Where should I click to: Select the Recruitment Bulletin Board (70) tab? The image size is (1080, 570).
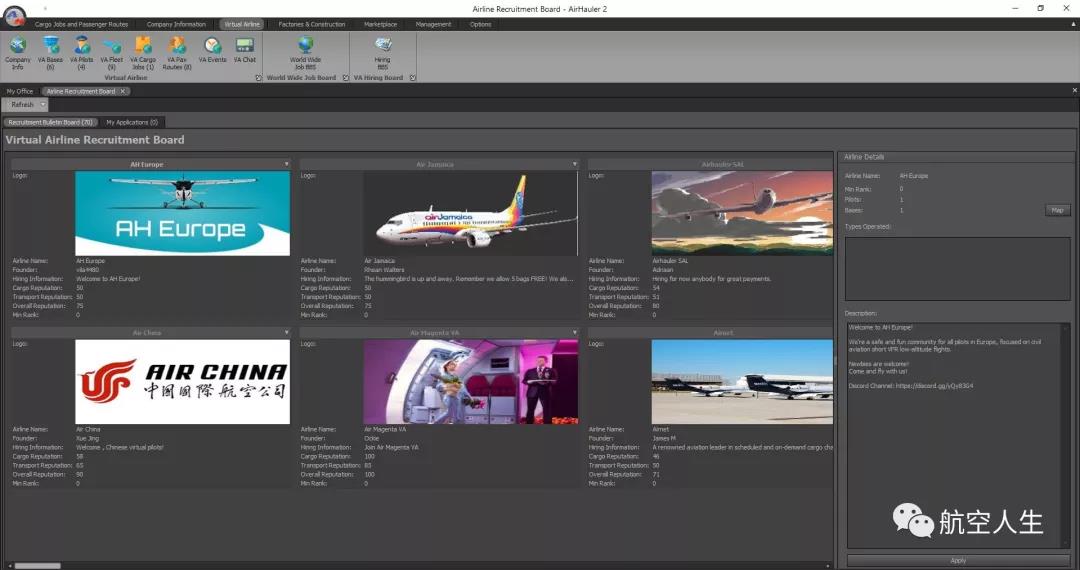coord(50,122)
